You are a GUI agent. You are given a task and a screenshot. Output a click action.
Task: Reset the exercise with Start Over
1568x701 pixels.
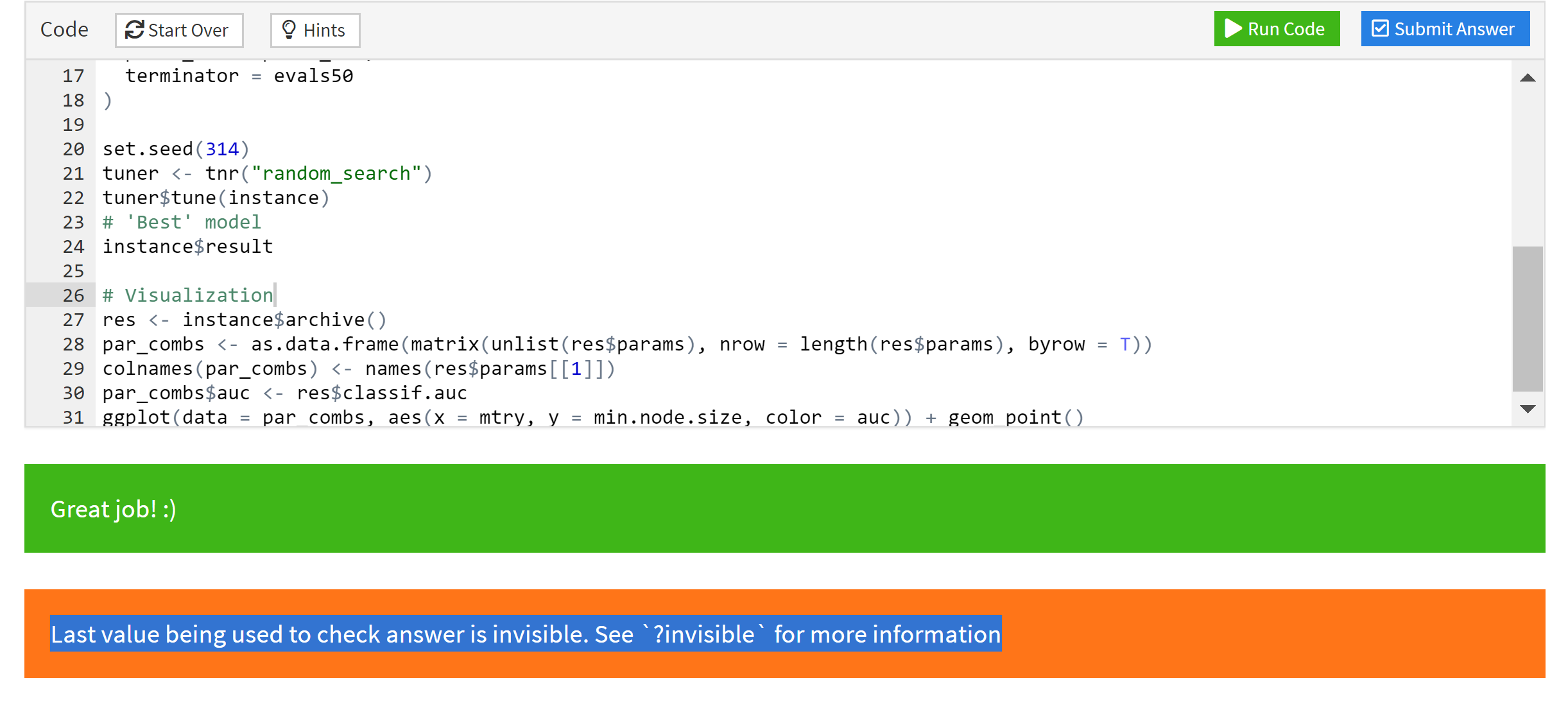(x=178, y=29)
